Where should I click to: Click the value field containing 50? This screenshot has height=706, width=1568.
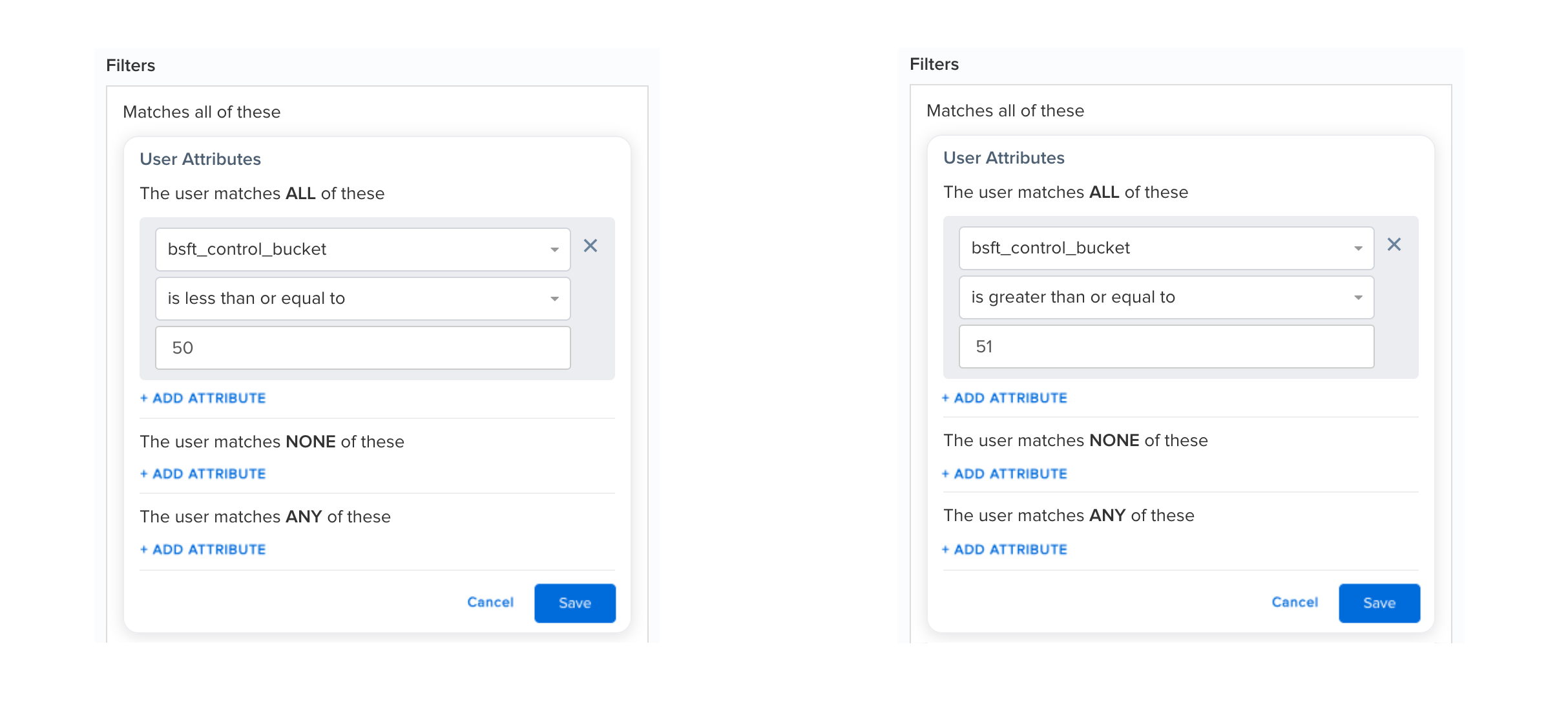point(363,348)
